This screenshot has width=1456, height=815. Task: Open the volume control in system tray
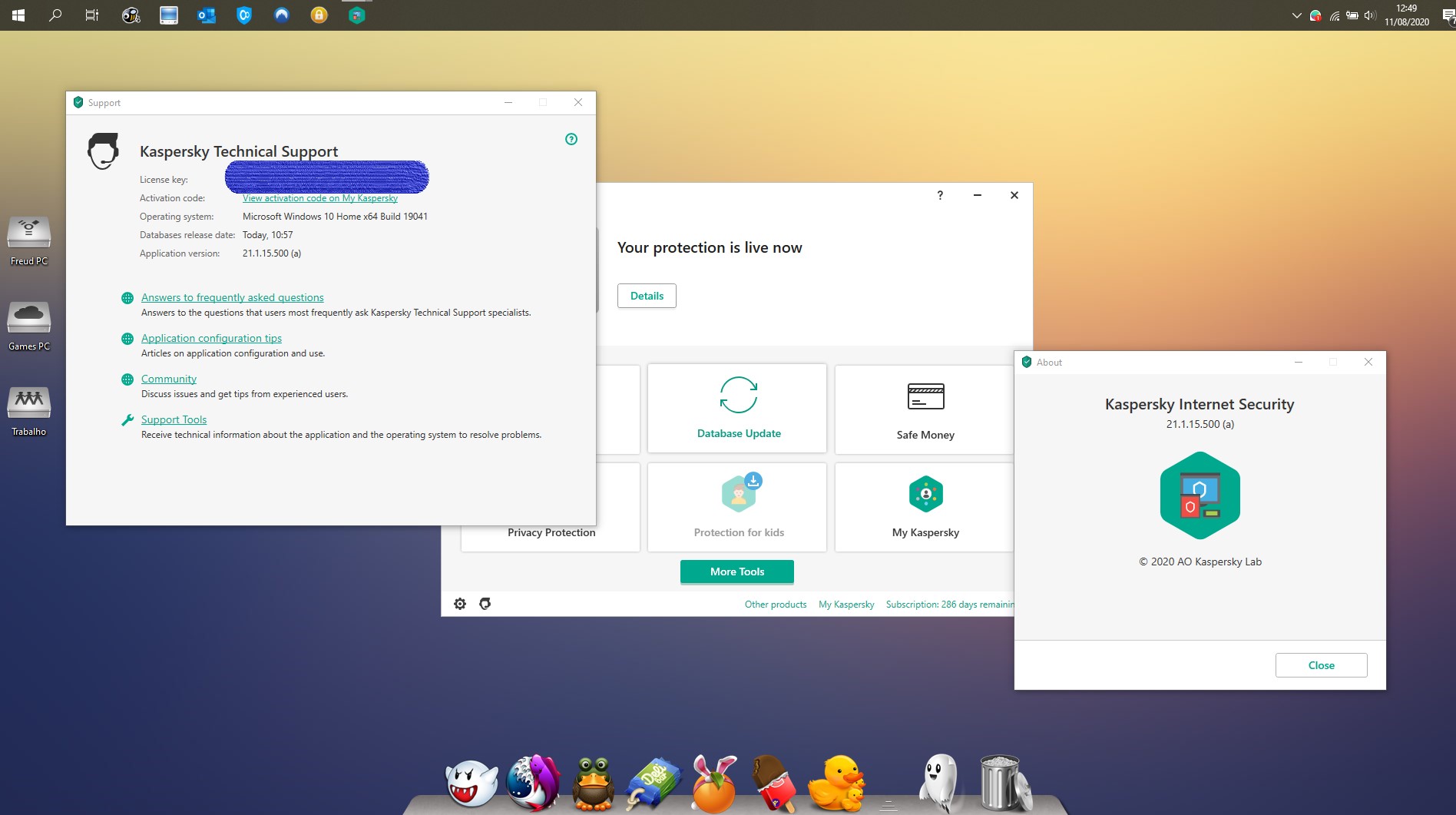(1370, 15)
